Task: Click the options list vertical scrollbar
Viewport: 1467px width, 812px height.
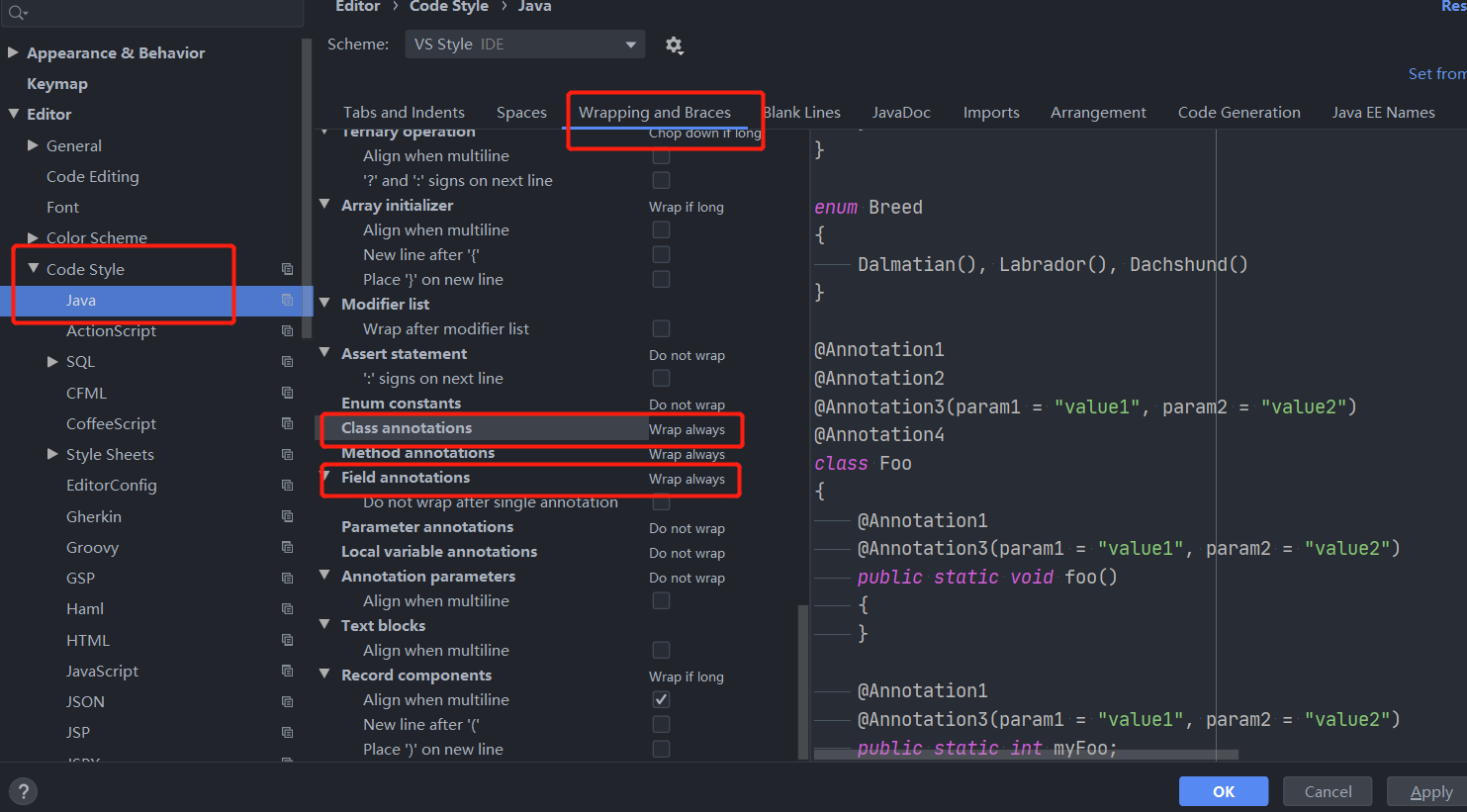Action: tap(802, 682)
